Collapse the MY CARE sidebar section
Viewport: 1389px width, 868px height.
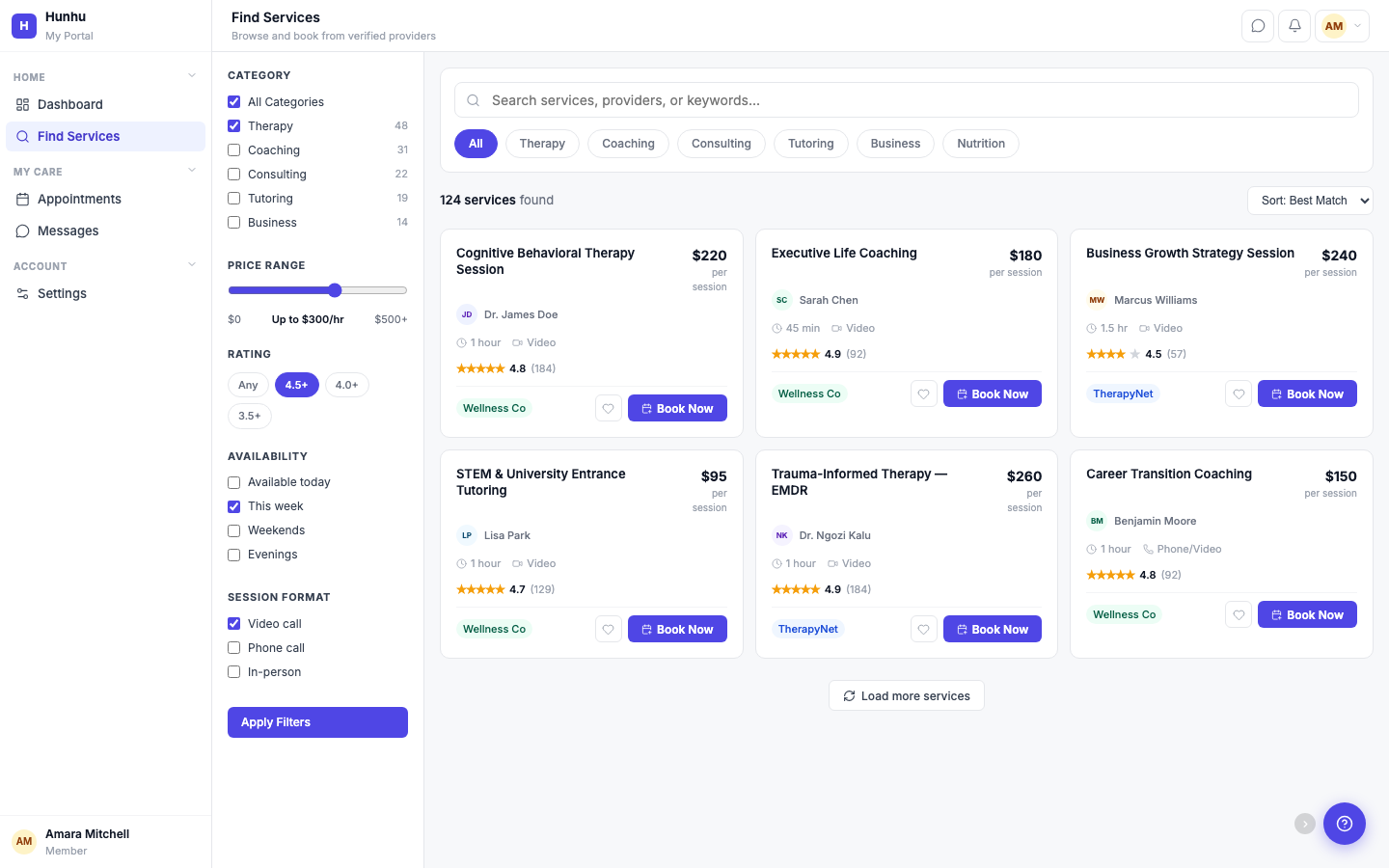[191, 171]
